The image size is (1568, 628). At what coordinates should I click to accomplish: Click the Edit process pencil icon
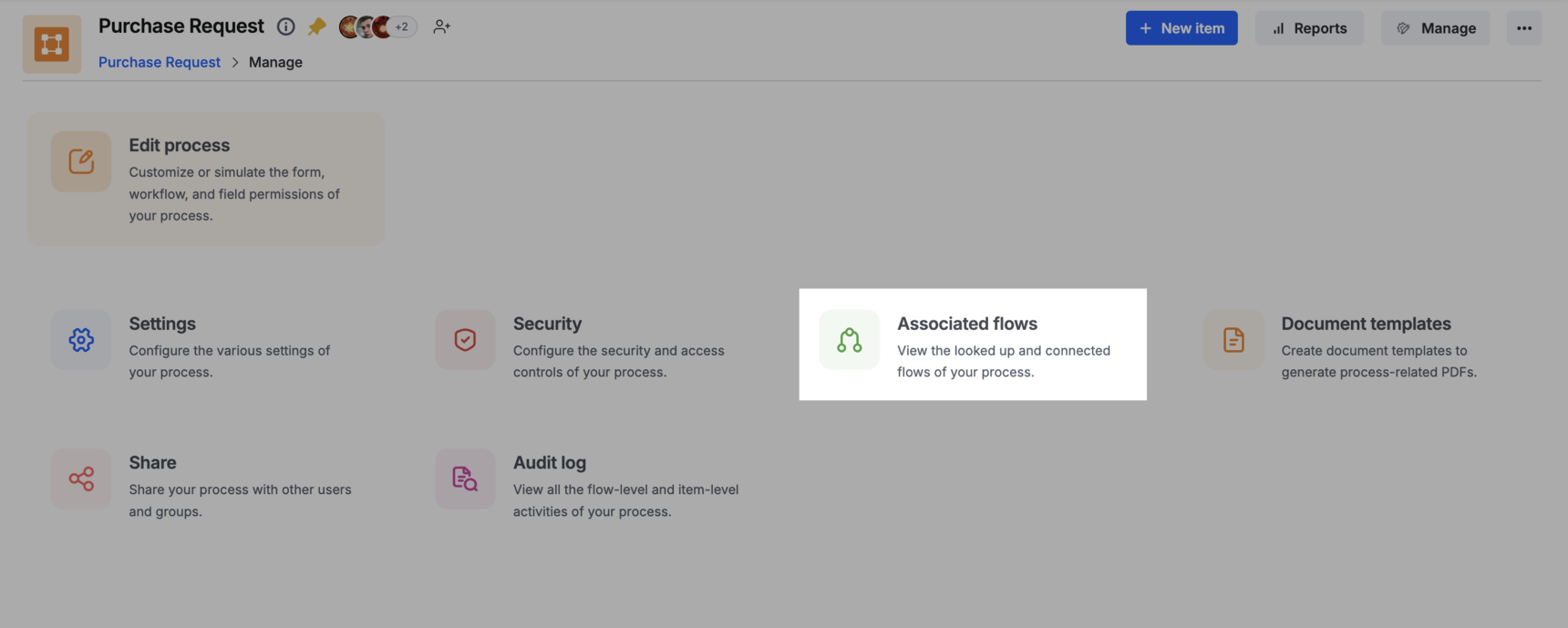click(x=81, y=161)
